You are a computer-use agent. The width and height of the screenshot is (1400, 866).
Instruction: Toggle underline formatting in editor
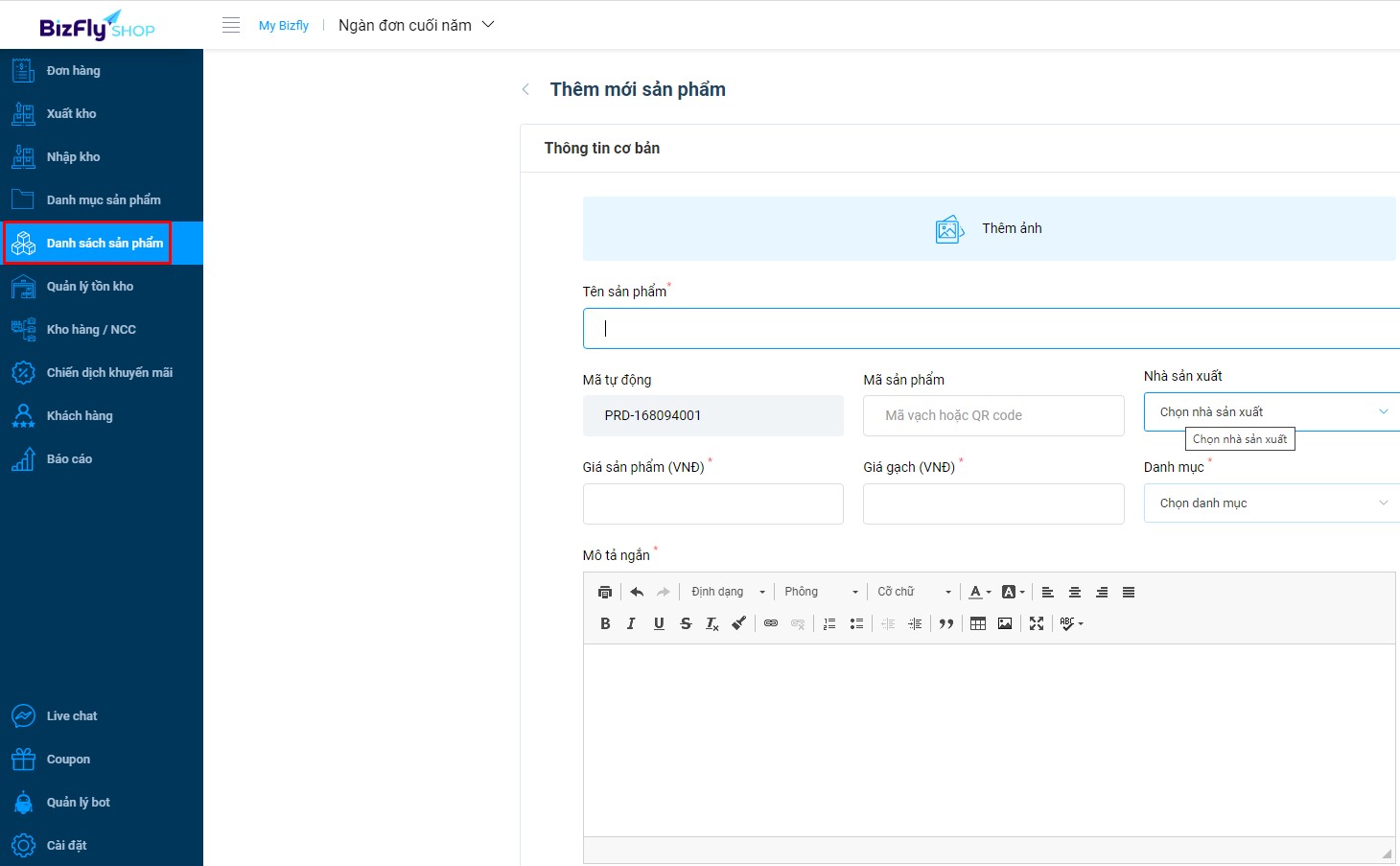coord(659,623)
